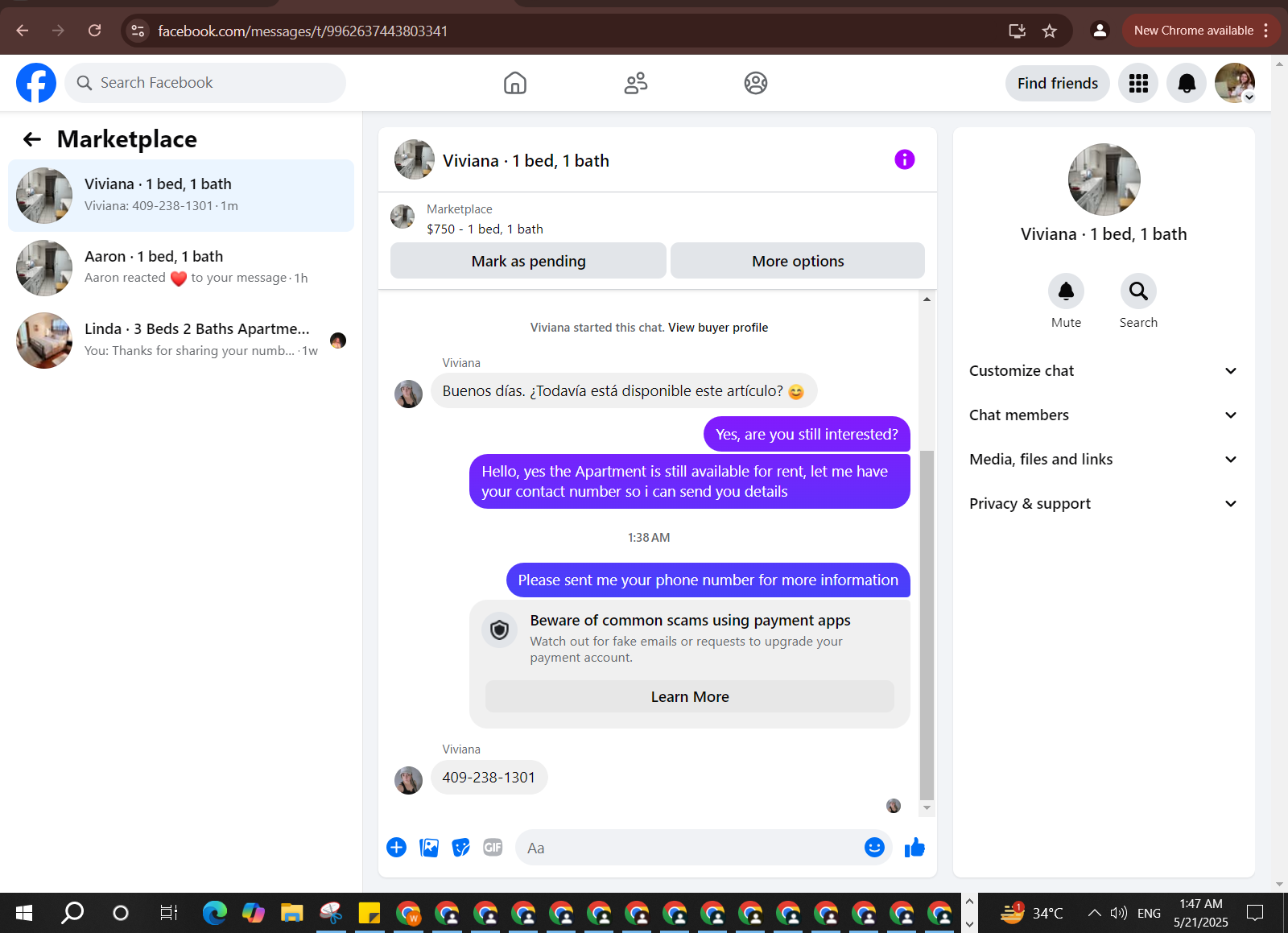Image resolution: width=1288 pixels, height=933 pixels.
Task: Show hidden system tray icons
Action: [1094, 913]
